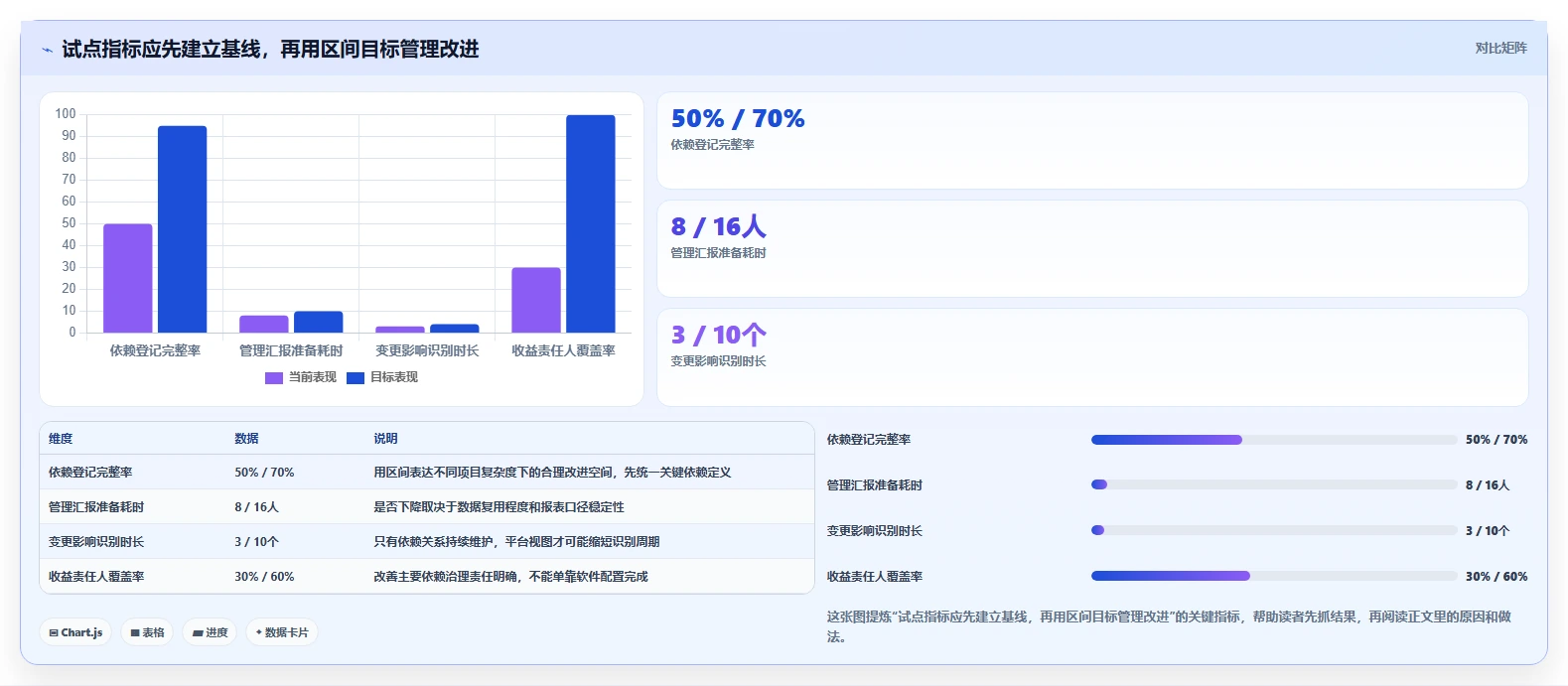Viewport: 1568px width, 686px height.
Task: Click the 收益责任人覆盖率 label on the chart axis
Action: [563, 350]
